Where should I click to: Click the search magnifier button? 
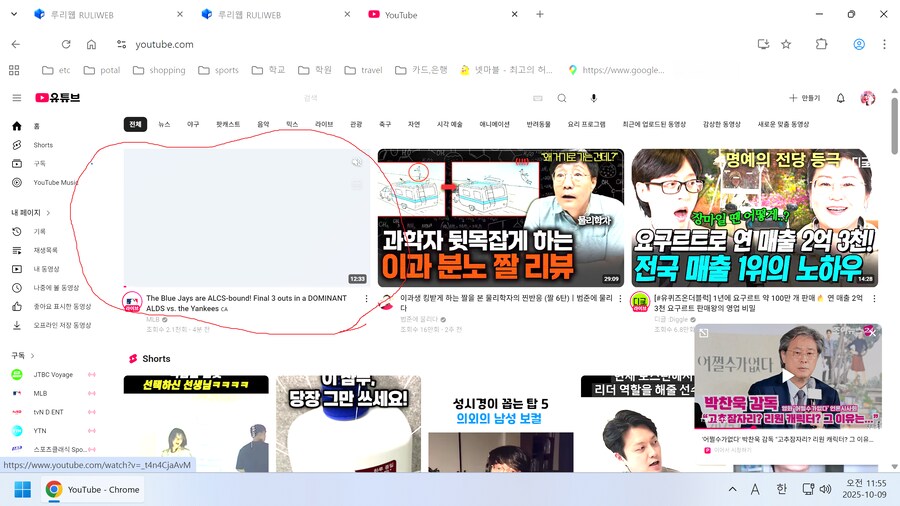(562, 98)
